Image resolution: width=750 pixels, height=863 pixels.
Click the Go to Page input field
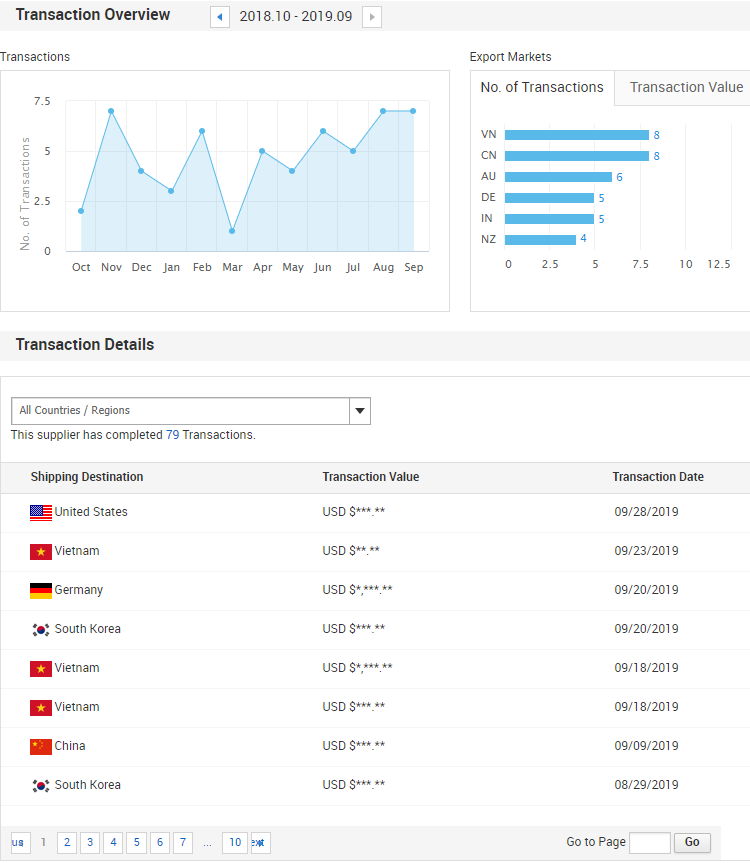click(x=650, y=842)
